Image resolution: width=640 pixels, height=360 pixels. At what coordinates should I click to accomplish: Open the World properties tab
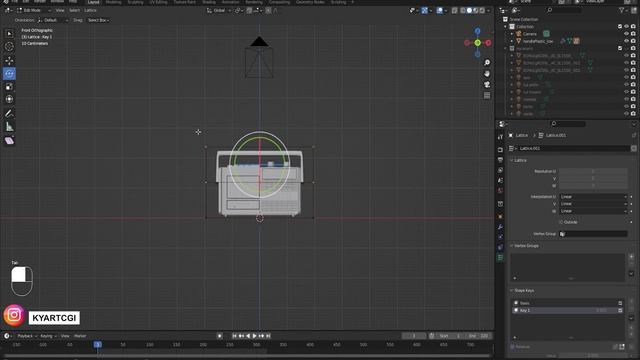click(x=500, y=190)
